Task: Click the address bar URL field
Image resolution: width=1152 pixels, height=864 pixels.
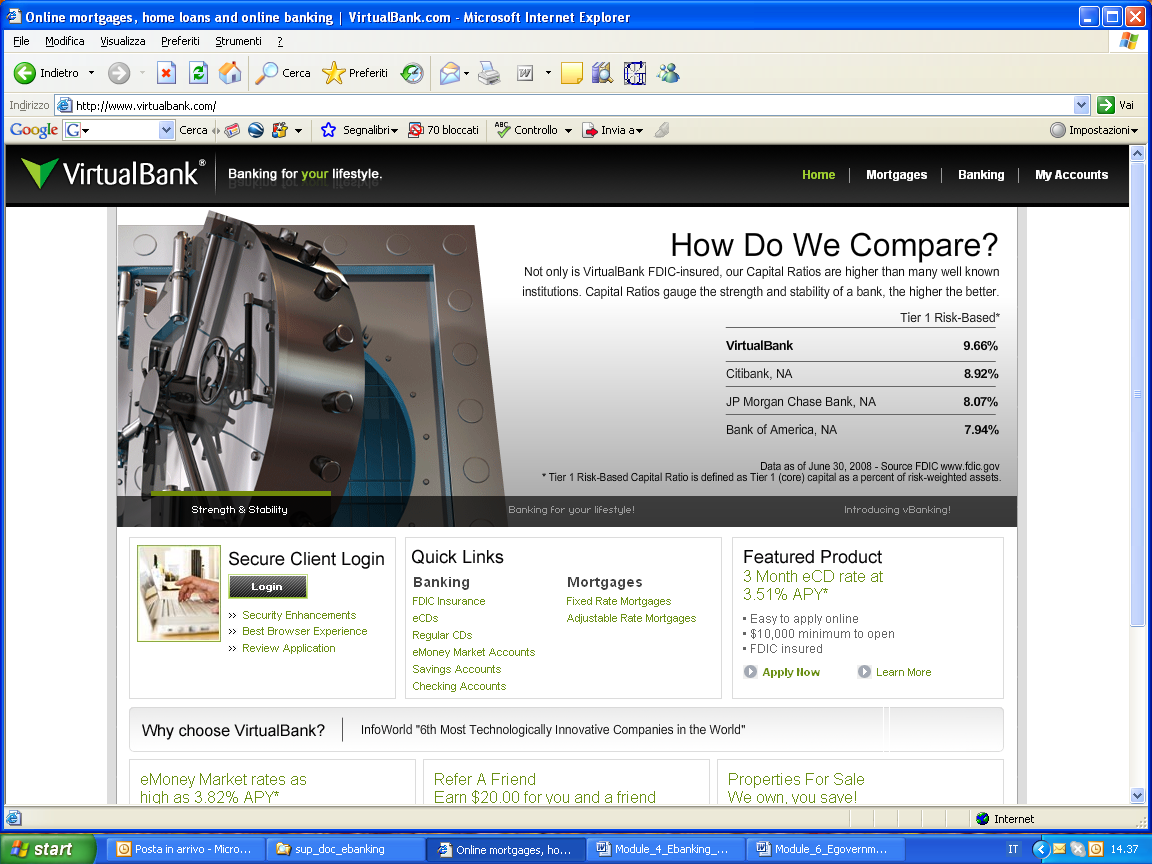Action: click(x=566, y=105)
